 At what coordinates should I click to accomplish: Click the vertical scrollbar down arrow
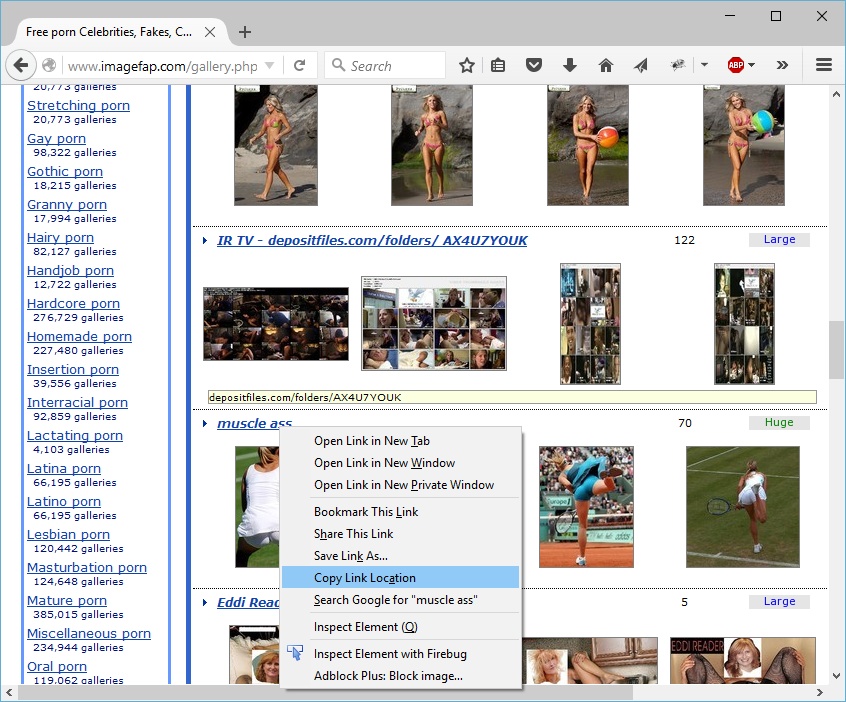coord(836,676)
